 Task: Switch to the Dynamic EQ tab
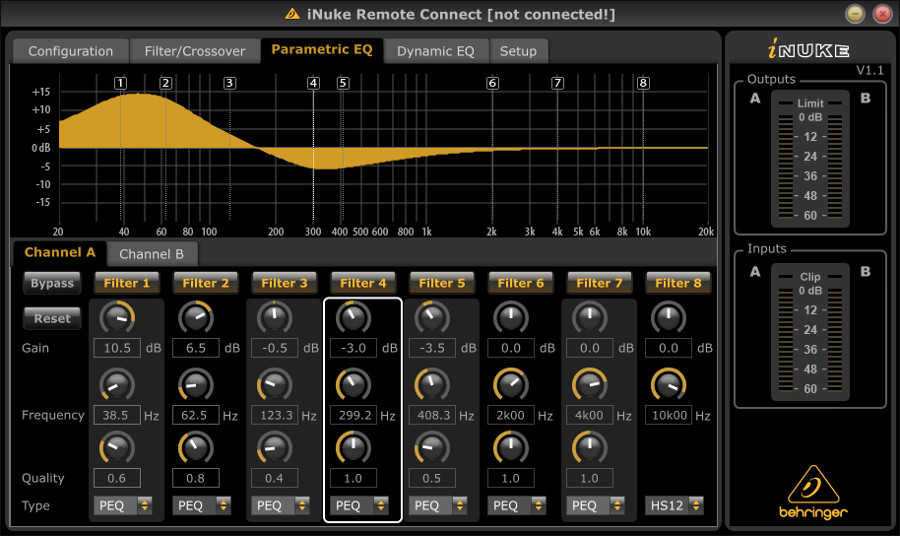click(x=435, y=51)
